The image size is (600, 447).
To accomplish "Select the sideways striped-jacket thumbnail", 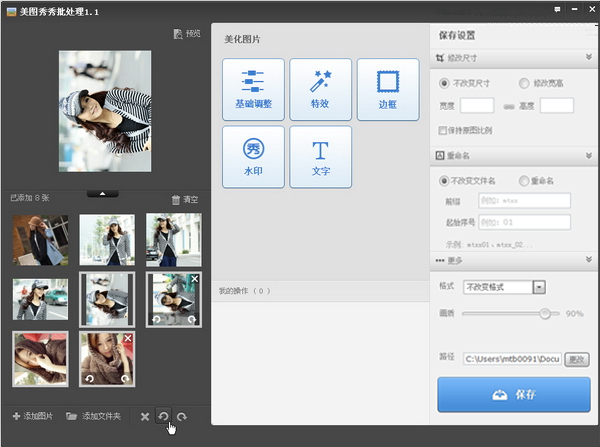I will (x=107, y=300).
